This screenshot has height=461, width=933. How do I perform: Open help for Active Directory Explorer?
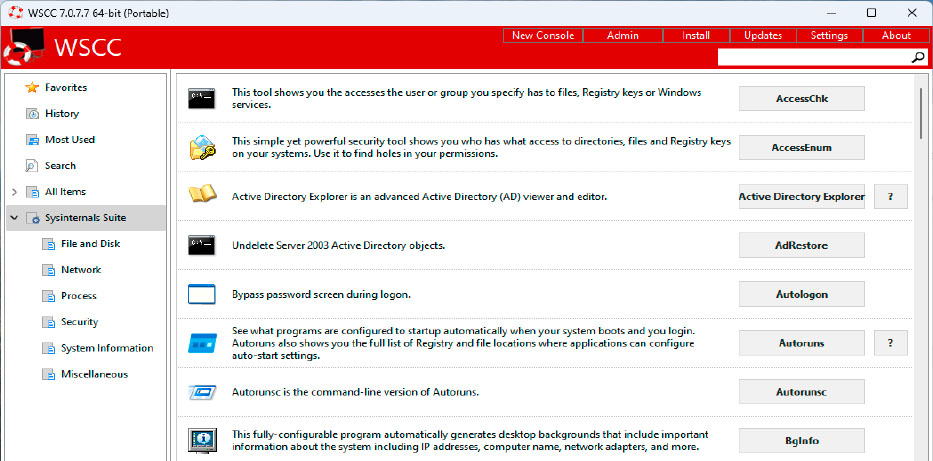[x=891, y=196]
